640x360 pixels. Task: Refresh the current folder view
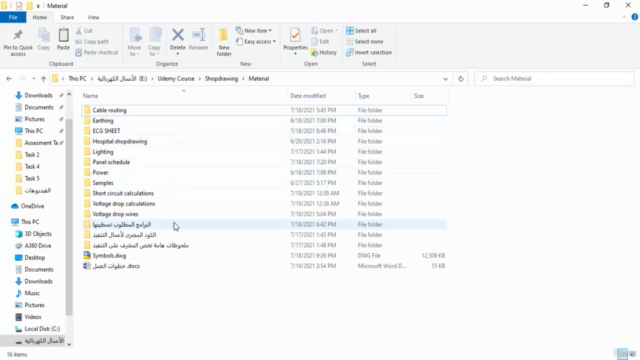tap(461, 79)
